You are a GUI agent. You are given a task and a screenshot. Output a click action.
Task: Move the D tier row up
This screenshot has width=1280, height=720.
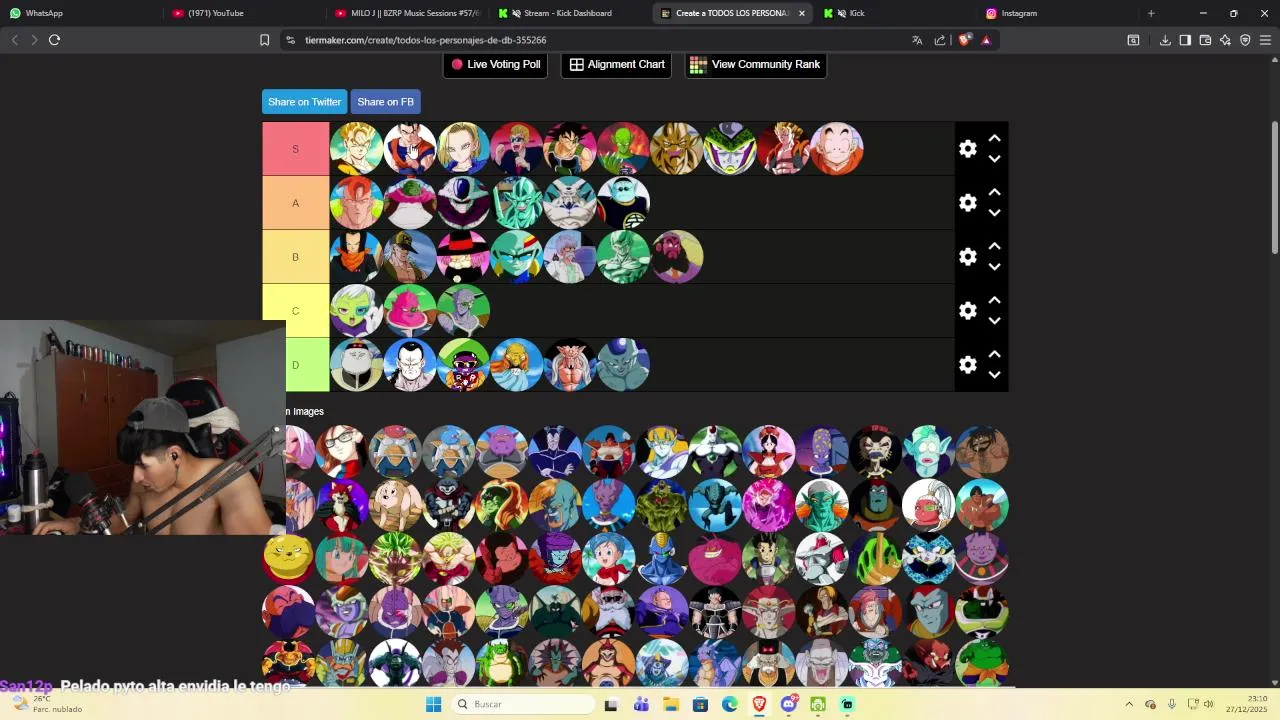point(994,355)
